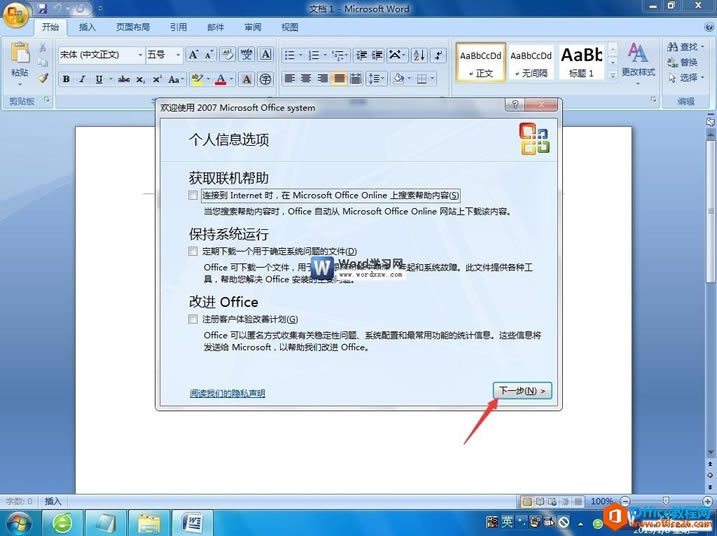The image size is (717, 536).
Task: Apply strikethrough formatting
Action: pos(123,79)
